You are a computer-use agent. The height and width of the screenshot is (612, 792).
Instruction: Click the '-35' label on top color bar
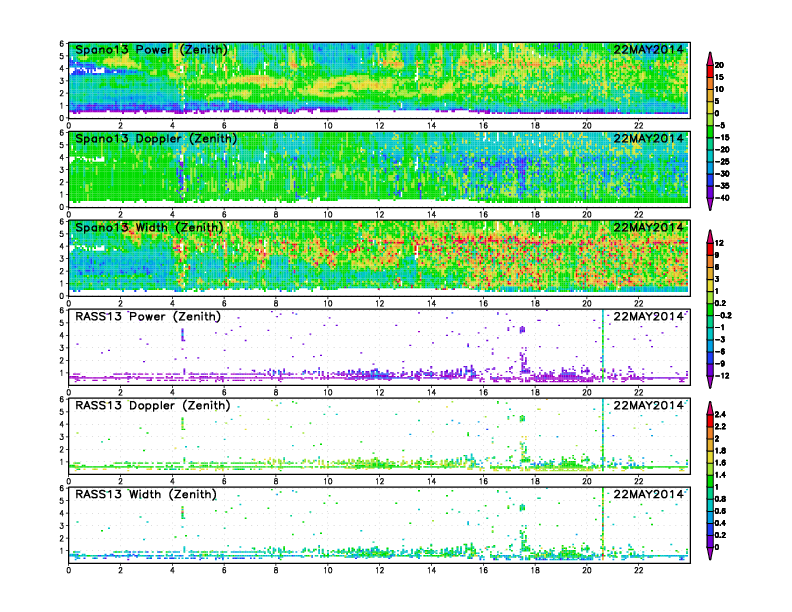coord(722,186)
